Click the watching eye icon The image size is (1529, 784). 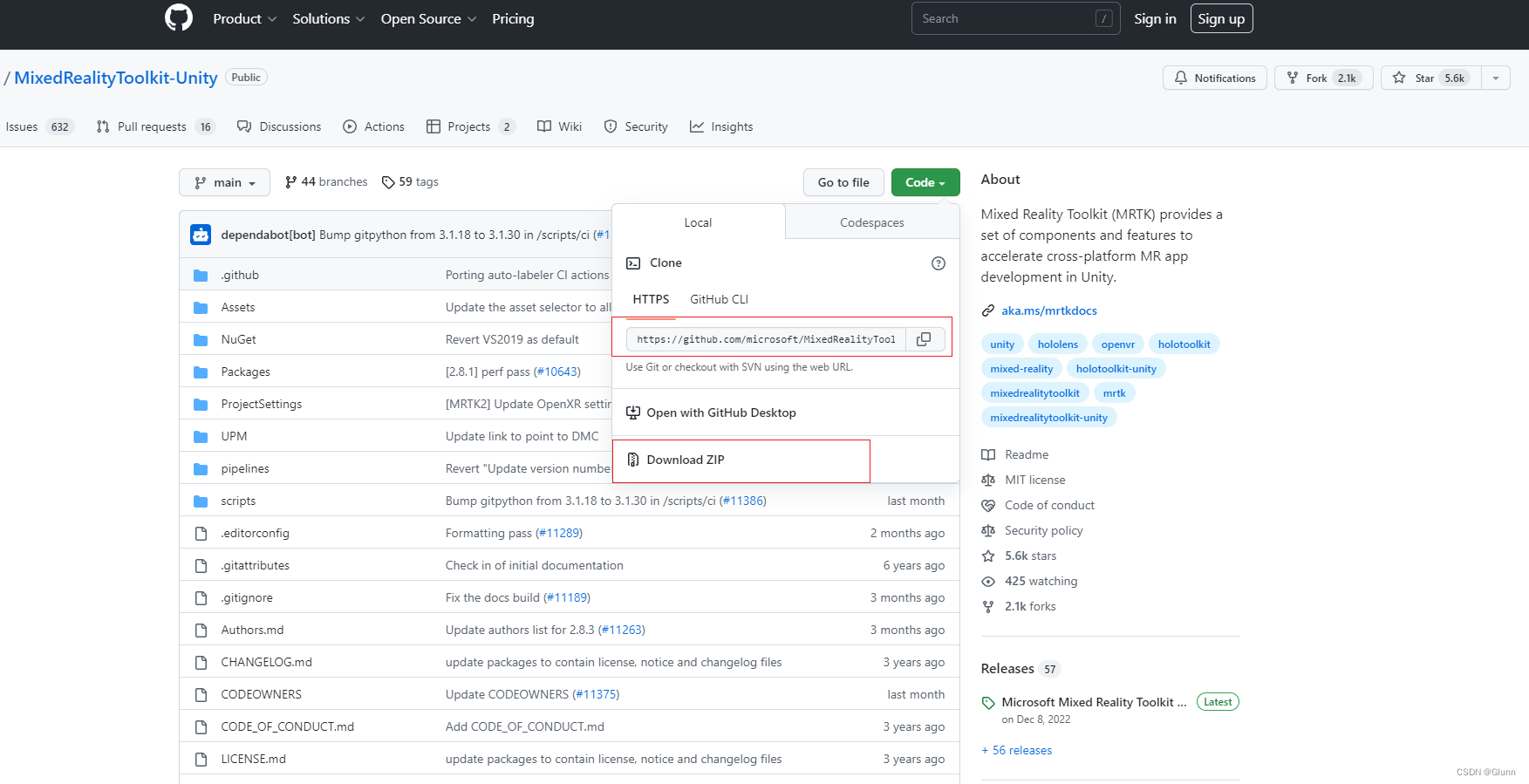tap(988, 582)
